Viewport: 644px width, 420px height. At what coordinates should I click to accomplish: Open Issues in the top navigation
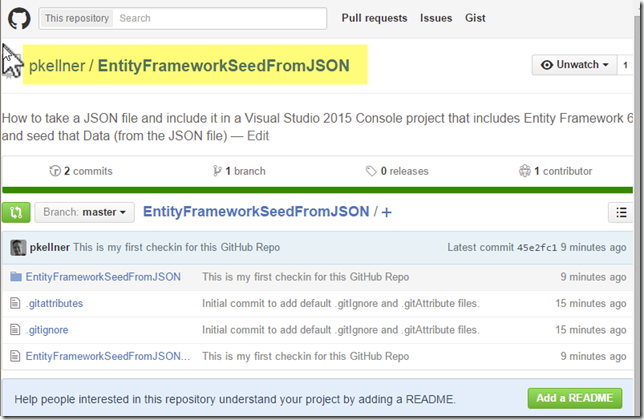click(x=436, y=18)
